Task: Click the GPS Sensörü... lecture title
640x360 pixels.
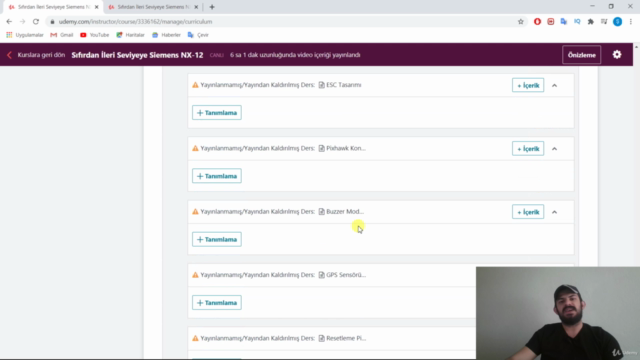Action: coord(346,275)
